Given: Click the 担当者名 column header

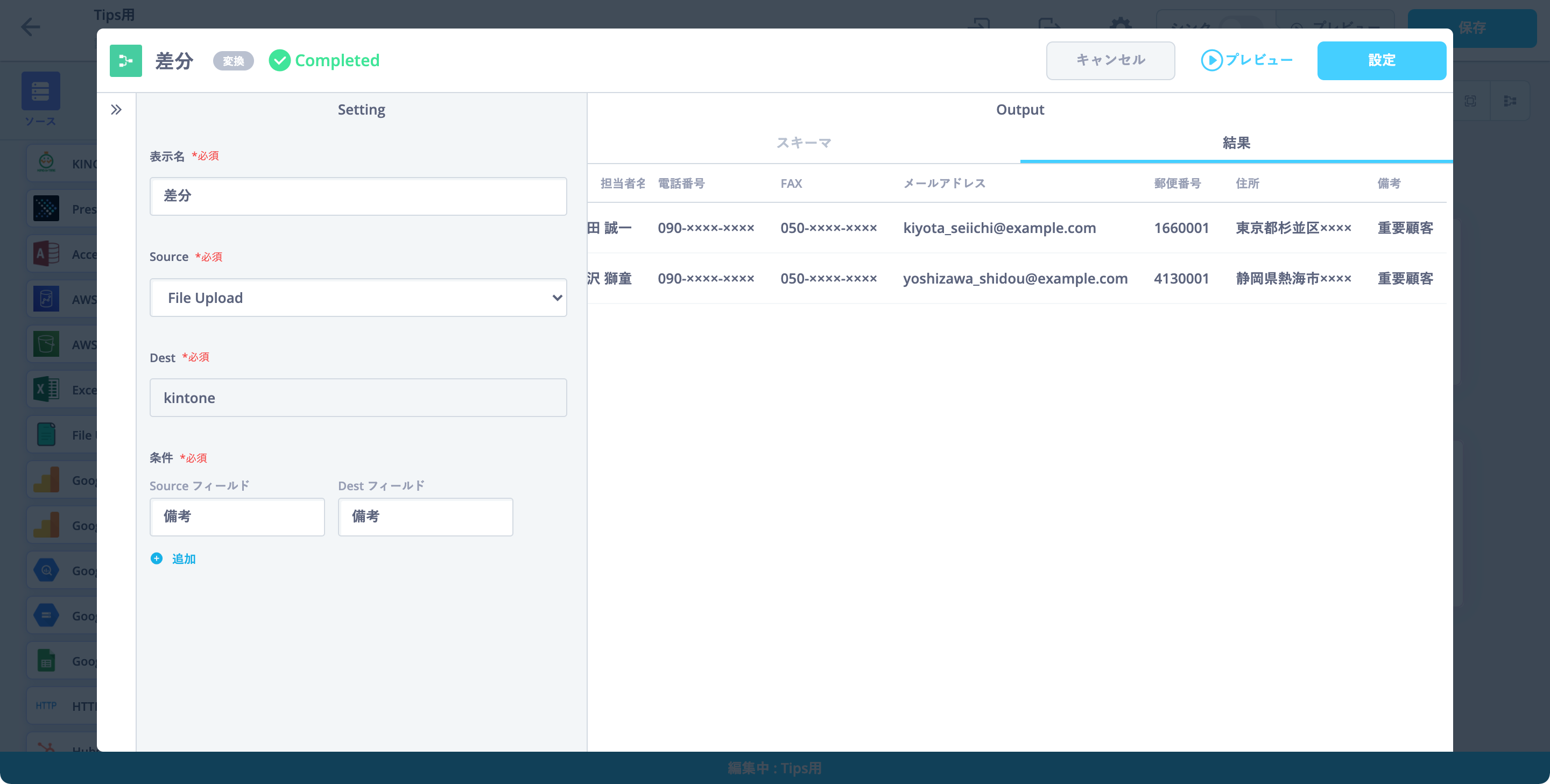Looking at the screenshot, I should pos(623,183).
